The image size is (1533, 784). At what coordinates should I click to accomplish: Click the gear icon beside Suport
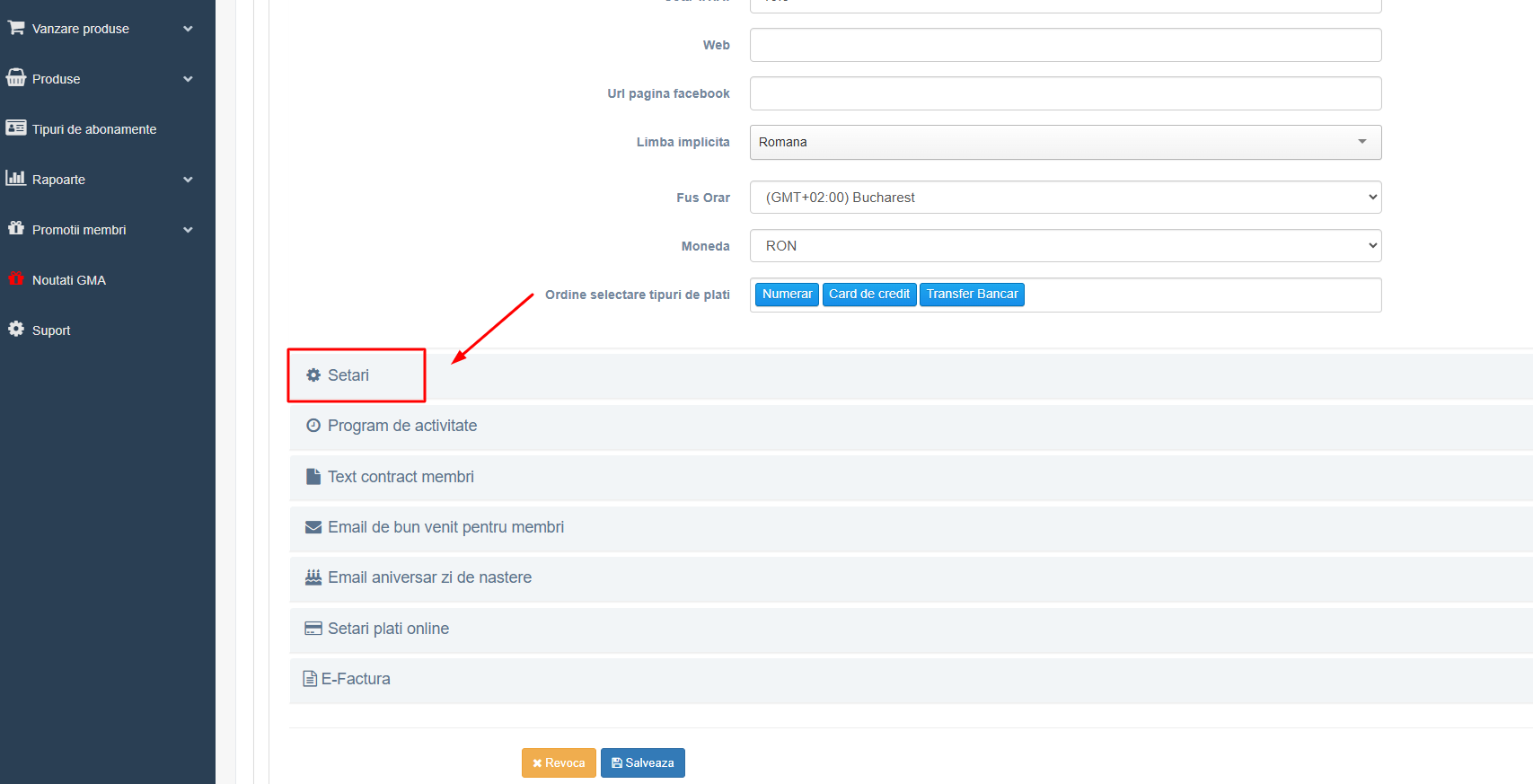(x=16, y=329)
